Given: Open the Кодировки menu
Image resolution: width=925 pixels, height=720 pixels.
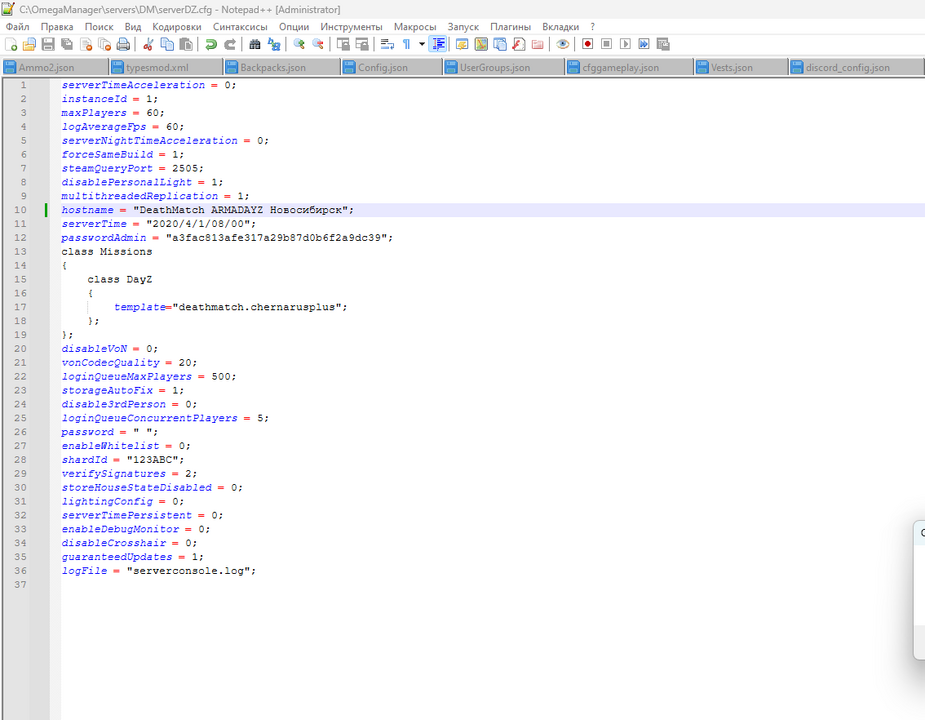Looking at the screenshot, I should click(176, 27).
